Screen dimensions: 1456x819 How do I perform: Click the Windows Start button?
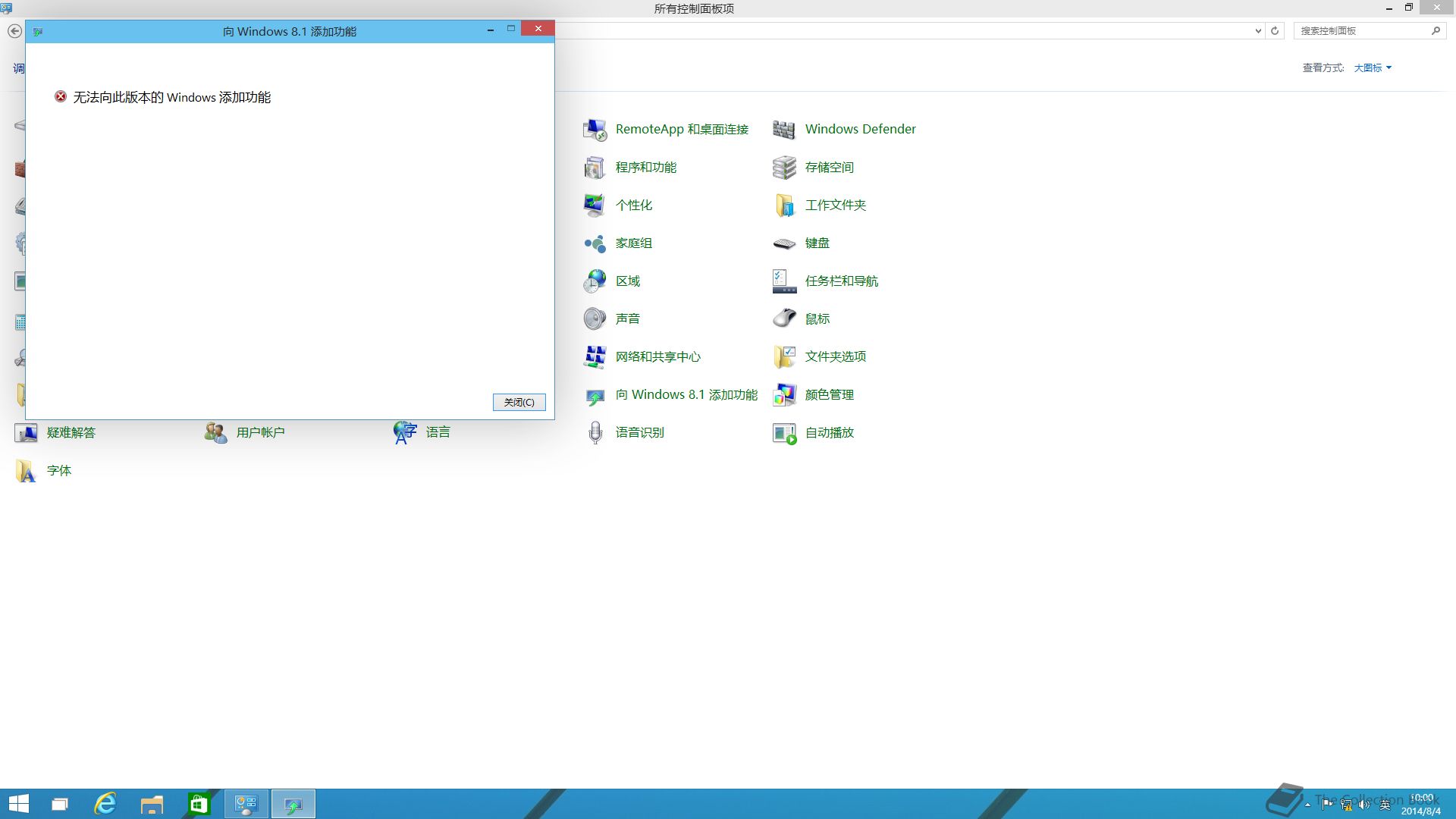[19, 804]
